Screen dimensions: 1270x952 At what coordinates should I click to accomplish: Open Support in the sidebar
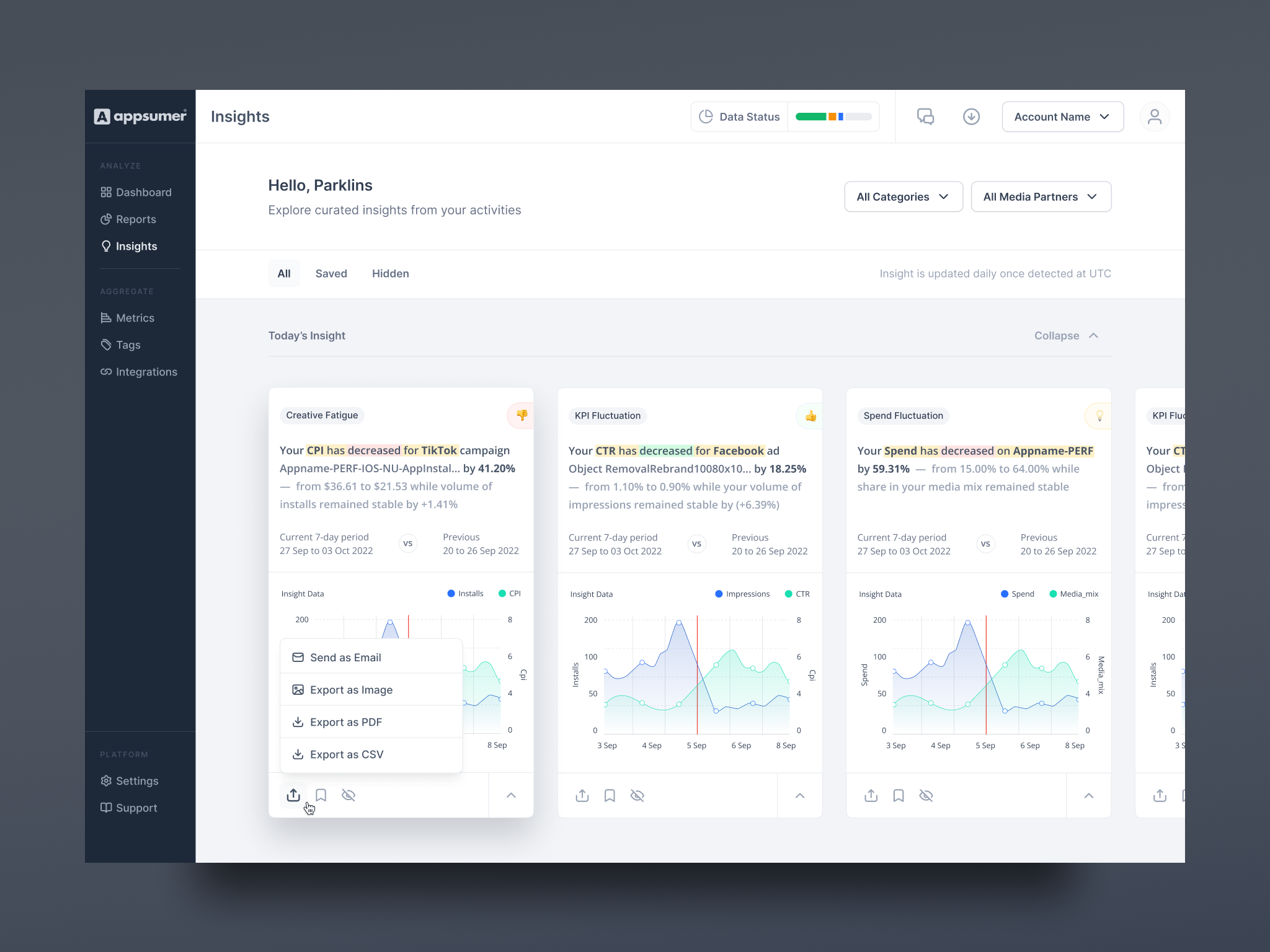pyautogui.click(x=128, y=808)
